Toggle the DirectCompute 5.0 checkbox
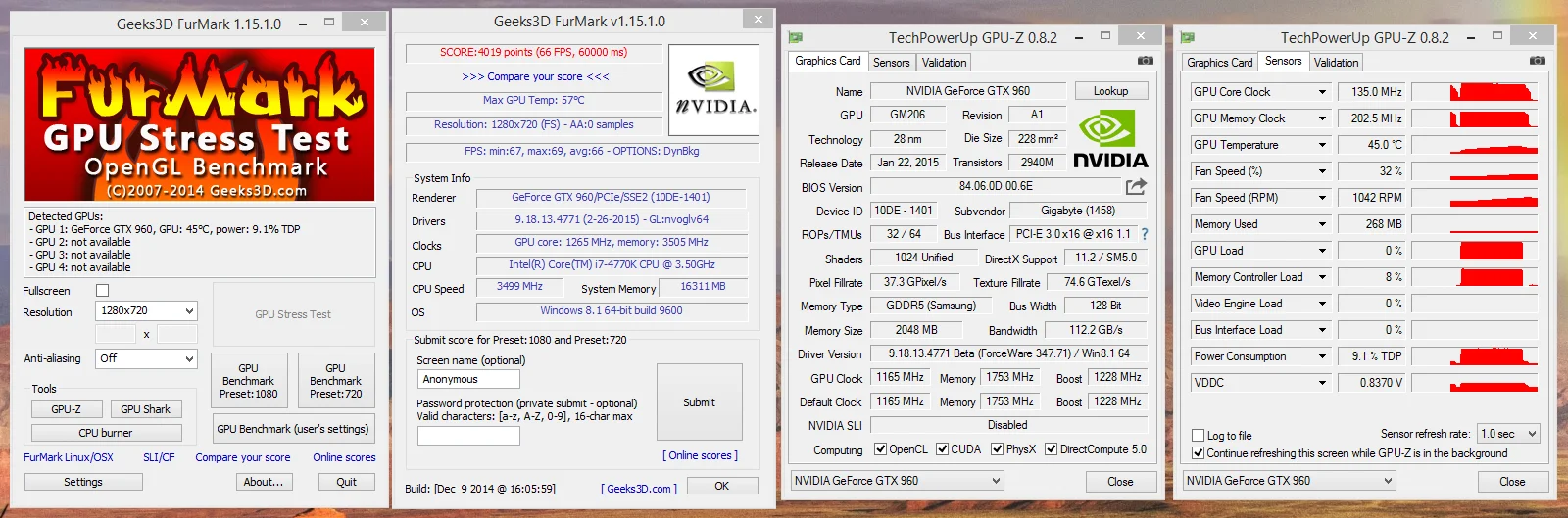The image size is (1568, 518). (x=1051, y=449)
